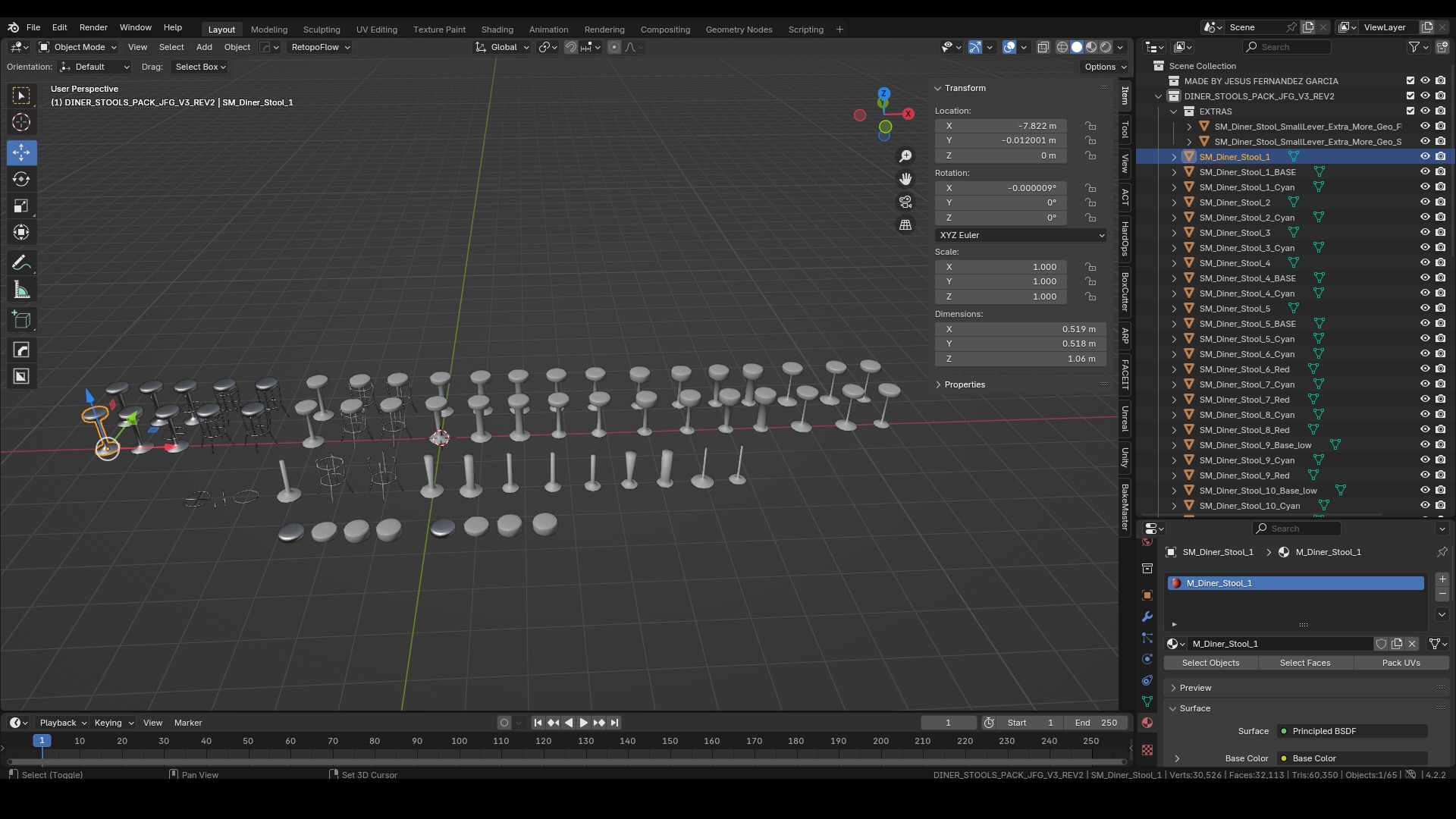
Task: Toggle perspective/orthographic grid icon
Action: pos(905,225)
